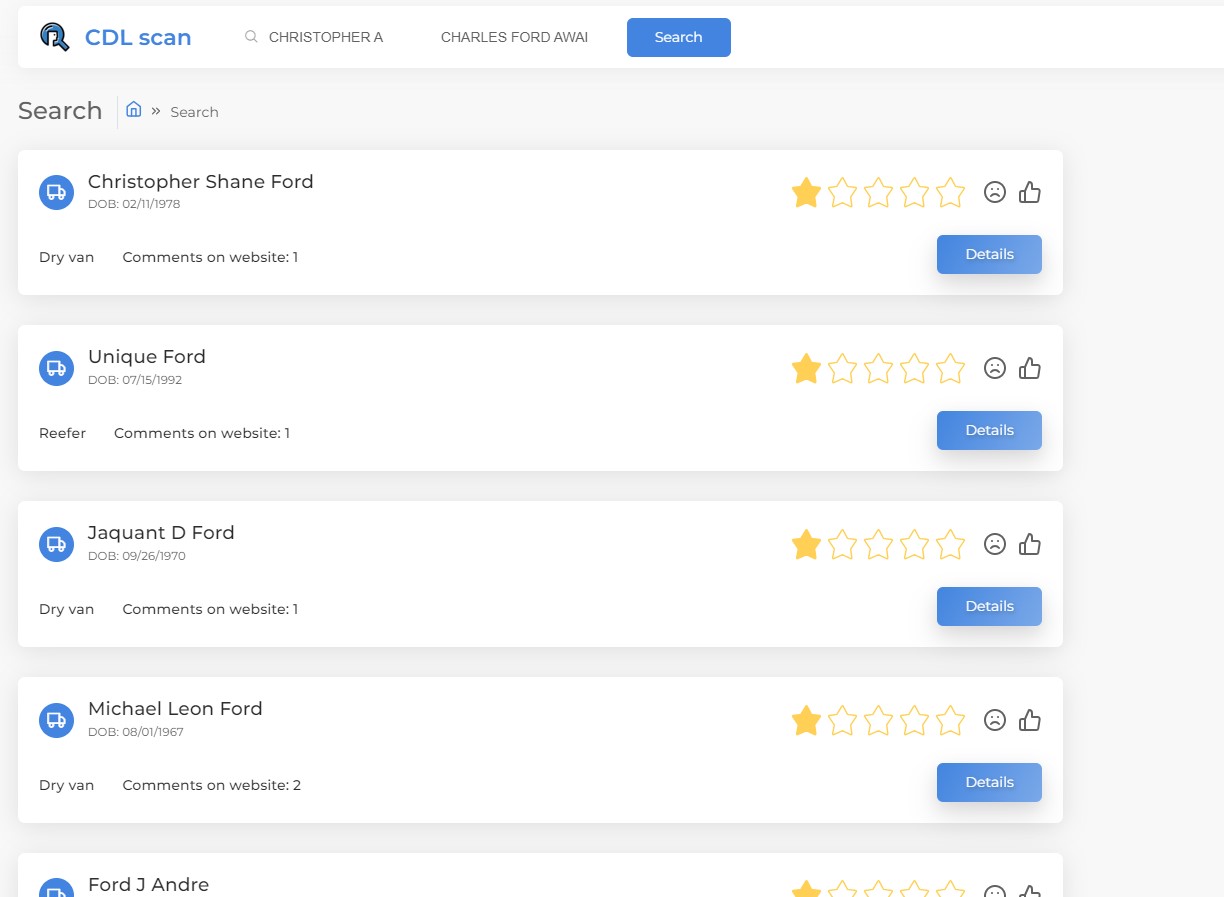Click the home breadcrumb icon
Viewport: 1224px width, 897px height.
pos(134,110)
